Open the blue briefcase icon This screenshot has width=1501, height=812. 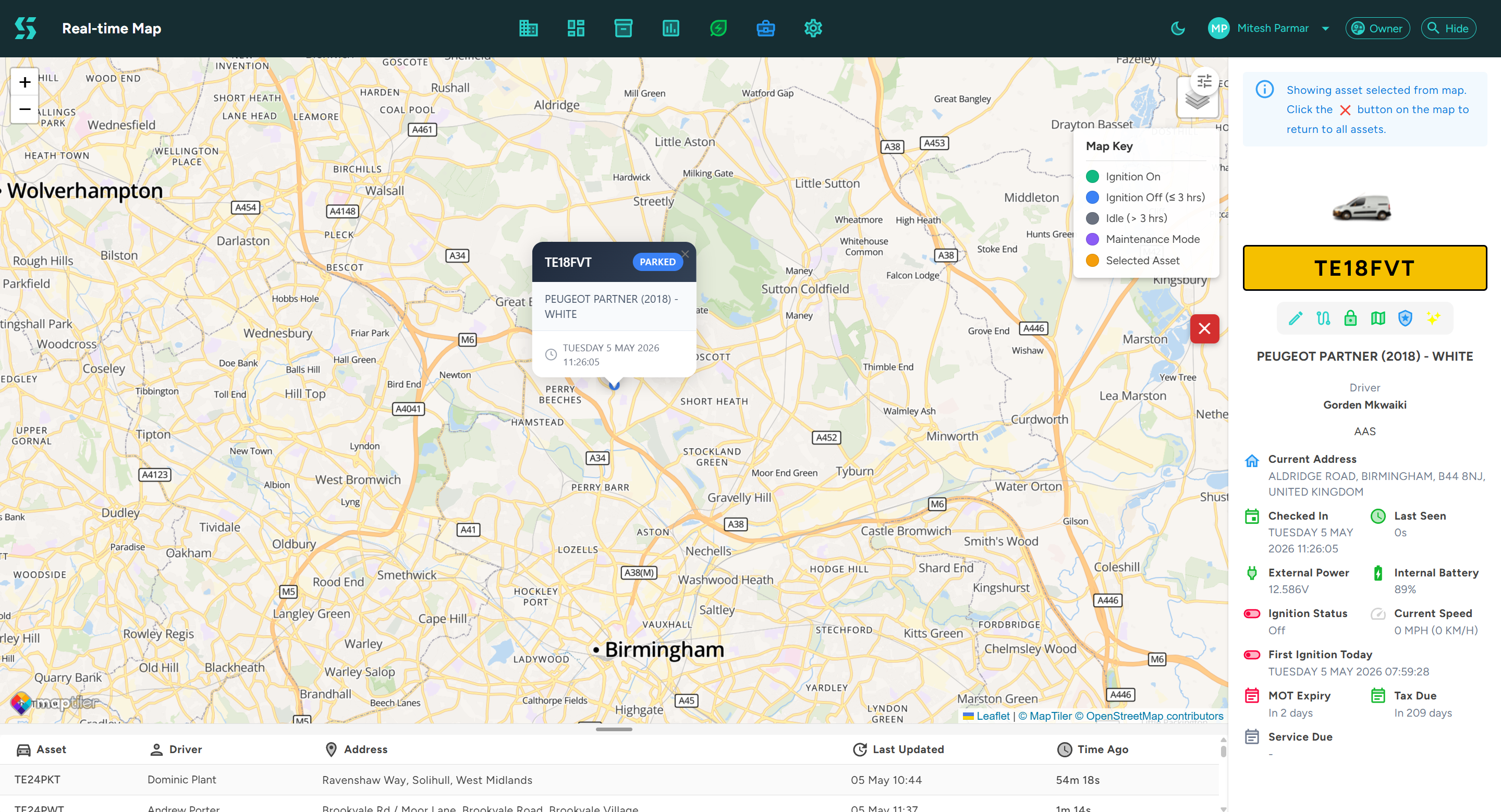(766, 28)
